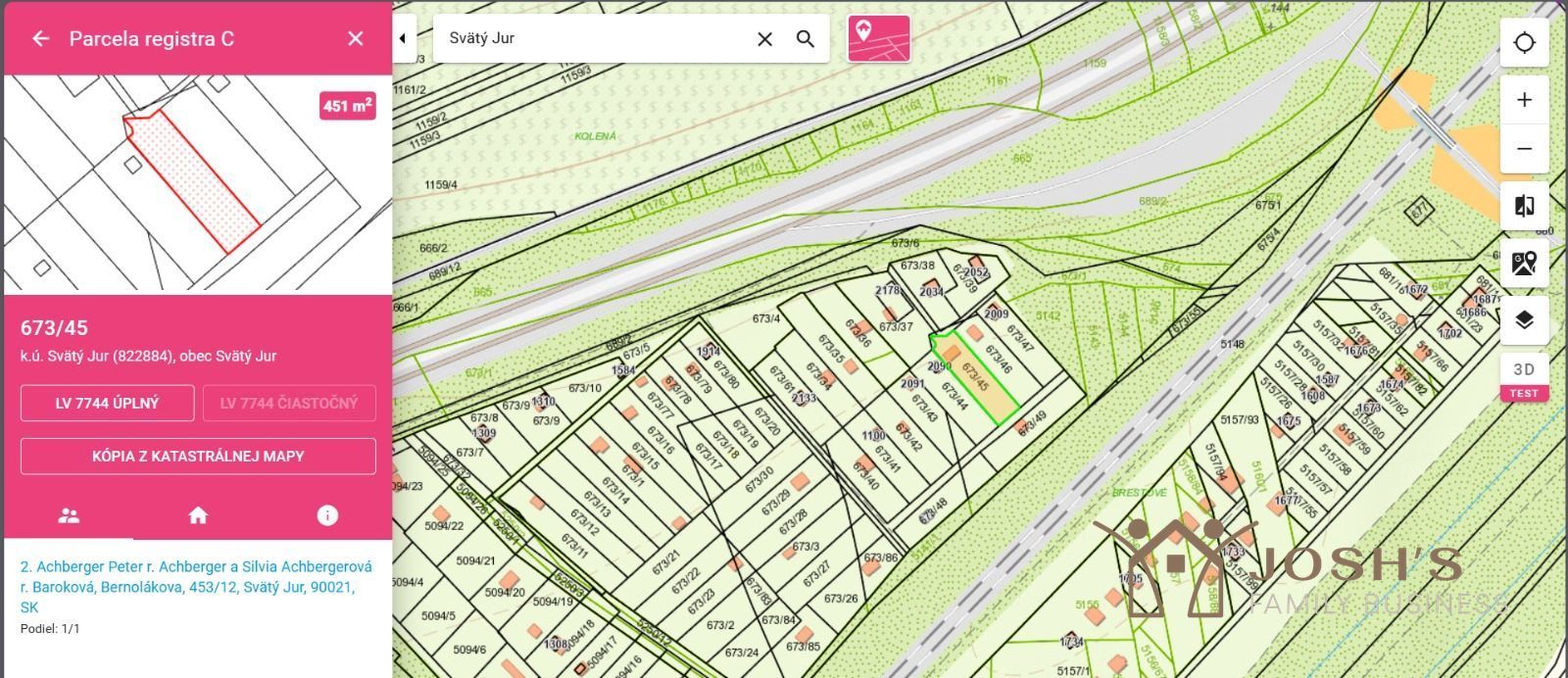Image resolution: width=1568 pixels, height=678 pixels.
Task: Open the Google Maps view icon
Action: point(1524,263)
